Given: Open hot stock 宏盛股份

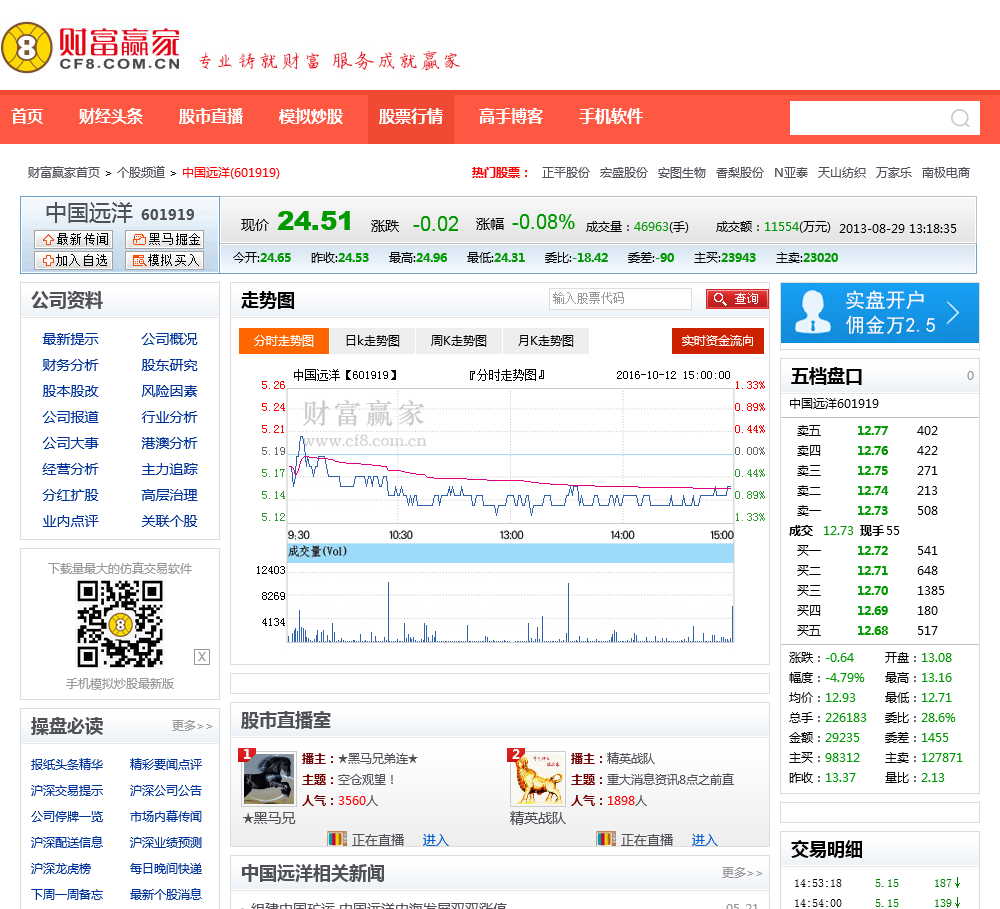Looking at the screenshot, I should [x=623, y=172].
